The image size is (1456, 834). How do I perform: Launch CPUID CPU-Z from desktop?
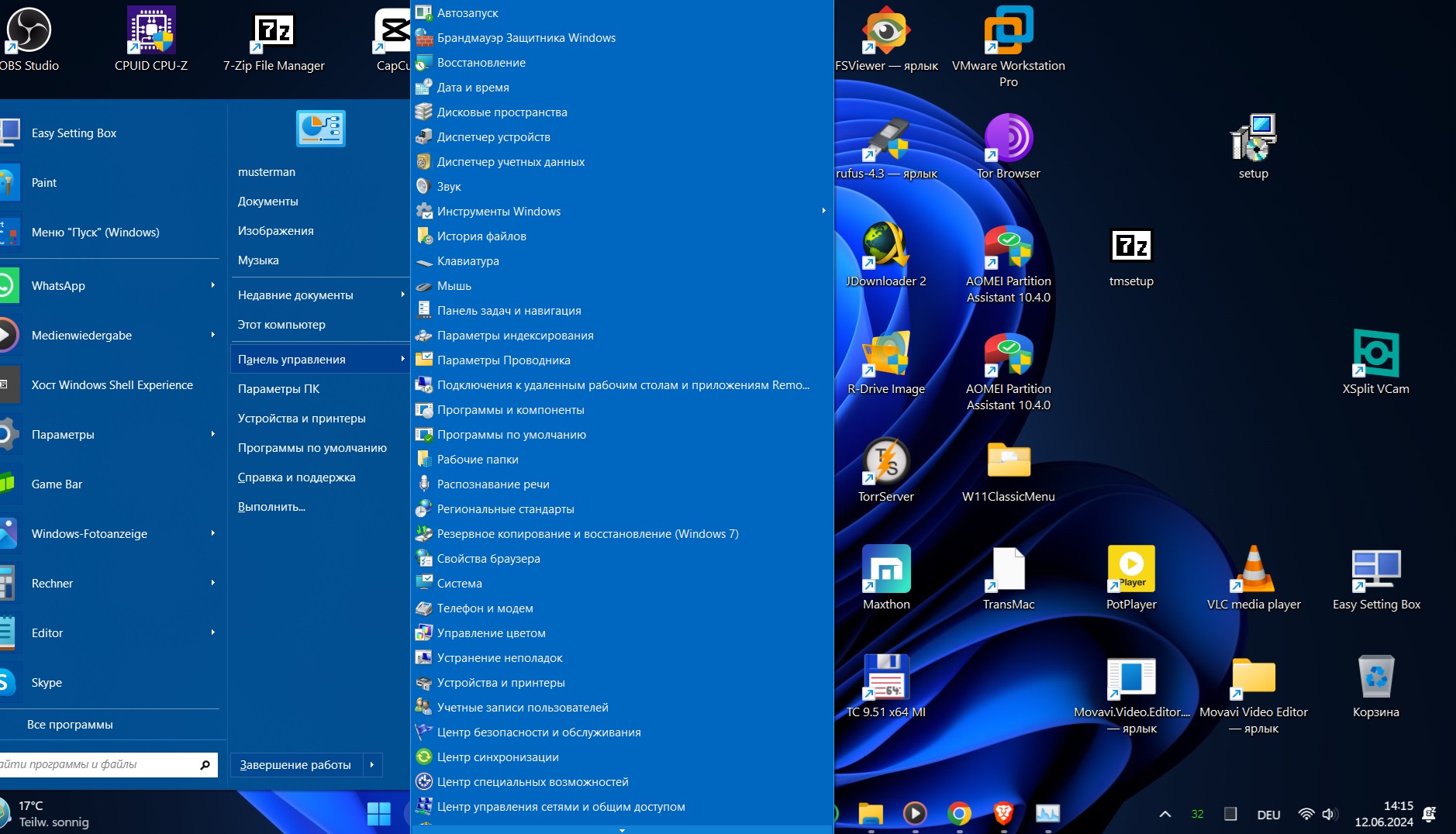pos(151,32)
